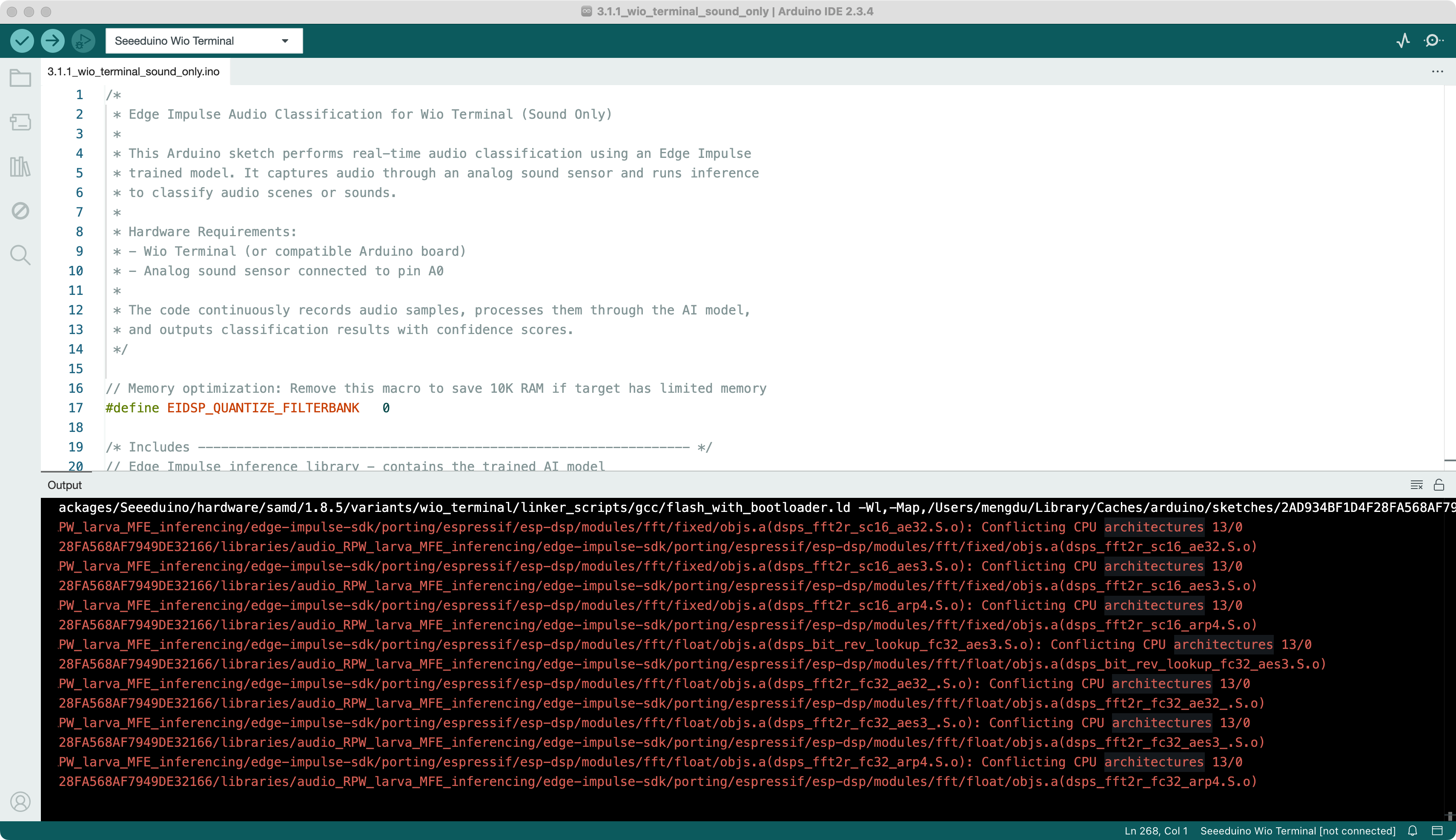Image resolution: width=1456 pixels, height=840 pixels.
Task: Open the notifications bell in status bar
Action: (x=1413, y=831)
